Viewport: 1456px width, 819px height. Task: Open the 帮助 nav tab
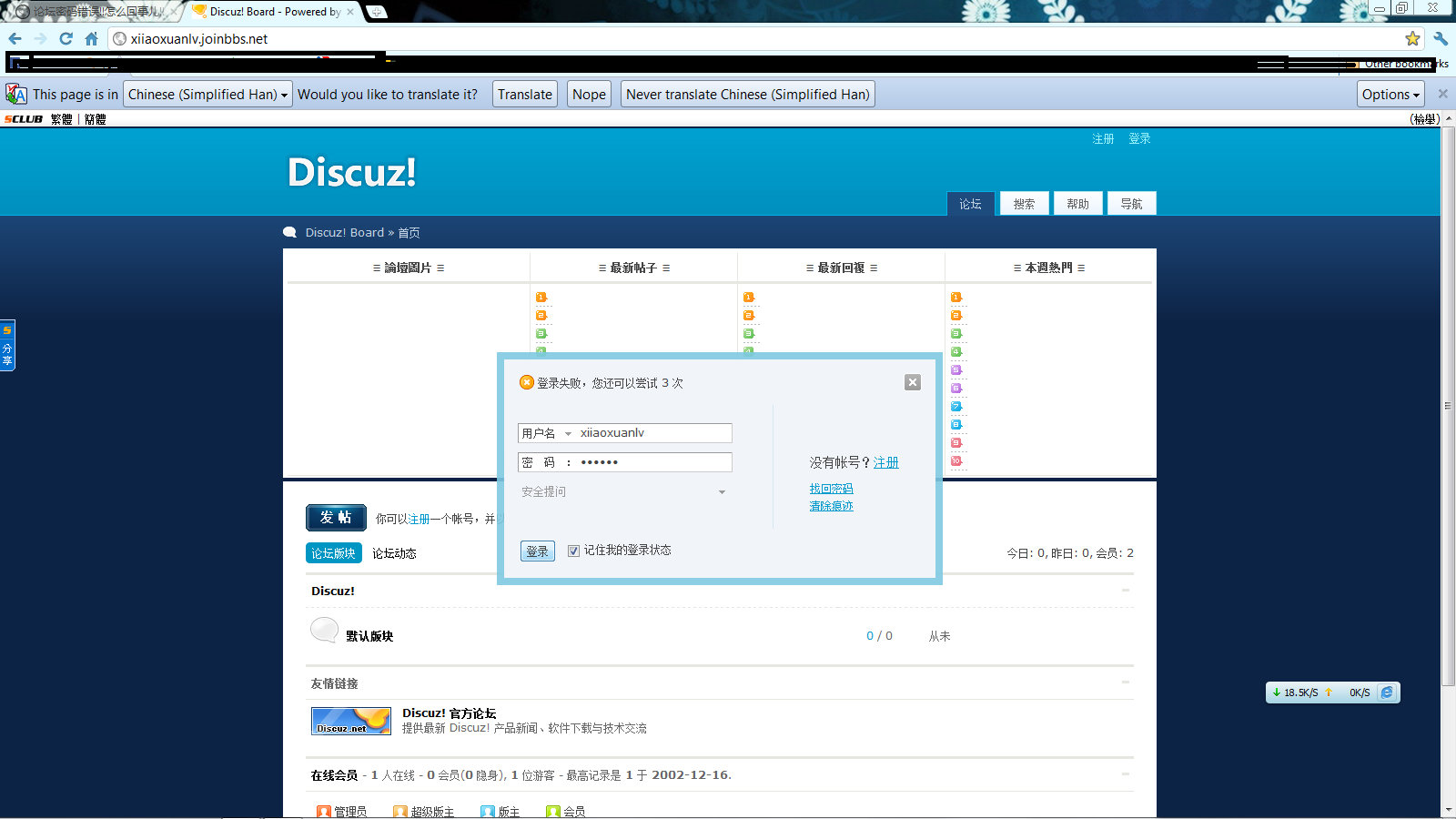point(1077,204)
